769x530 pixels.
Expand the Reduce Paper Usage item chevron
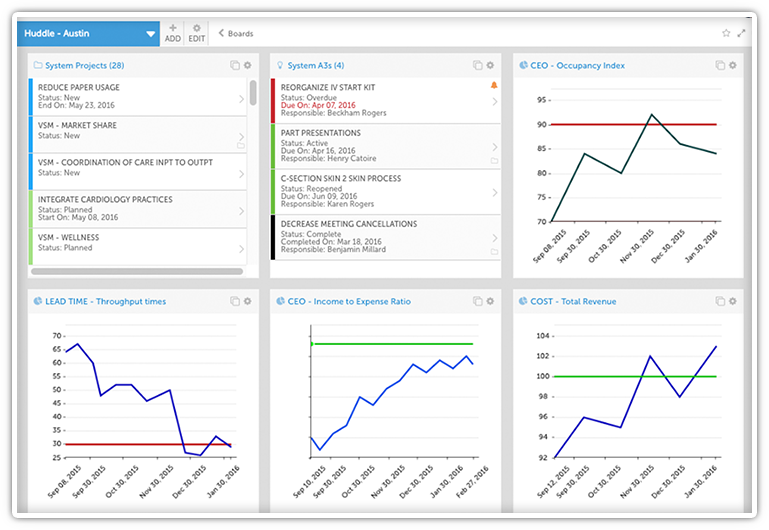pyautogui.click(x=242, y=100)
